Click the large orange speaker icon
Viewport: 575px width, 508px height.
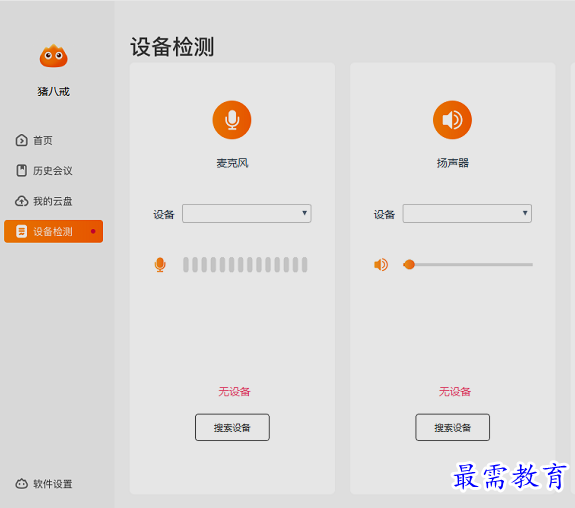pos(452,120)
